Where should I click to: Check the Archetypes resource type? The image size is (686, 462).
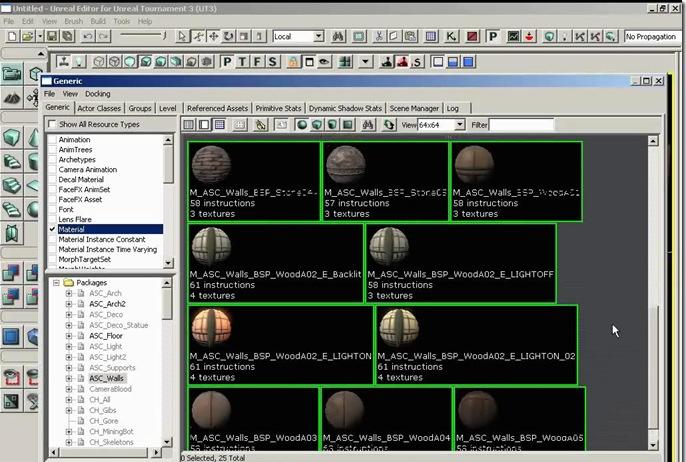pos(52,160)
